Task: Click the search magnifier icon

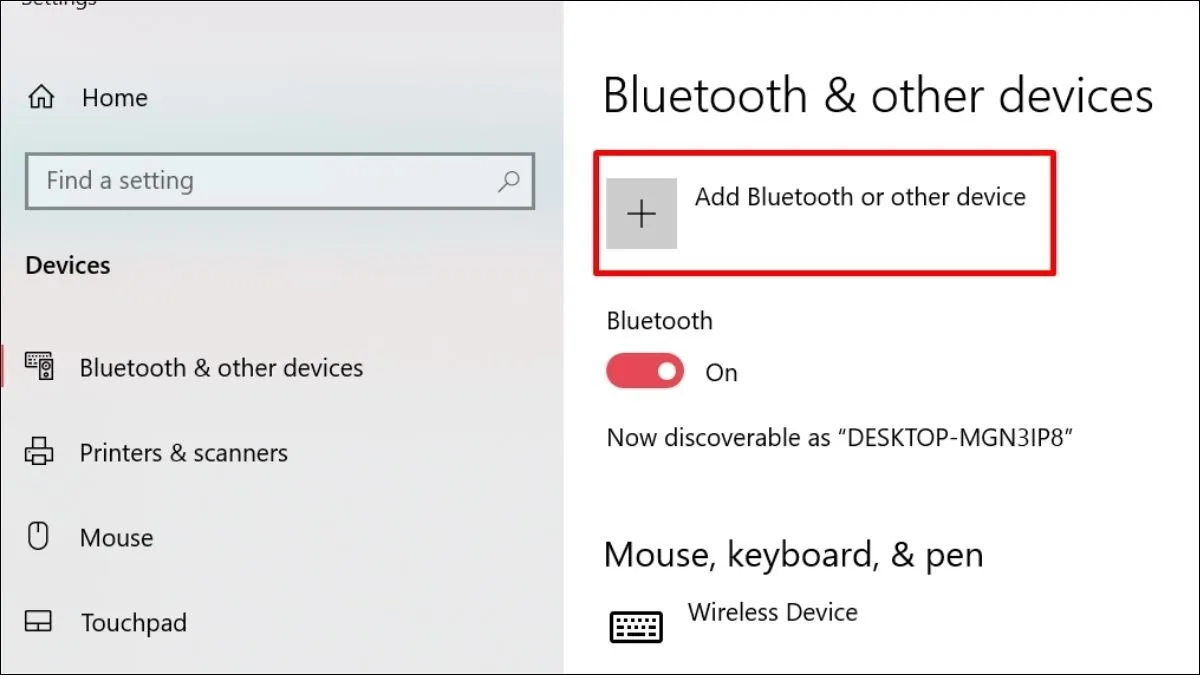Action: (x=509, y=181)
